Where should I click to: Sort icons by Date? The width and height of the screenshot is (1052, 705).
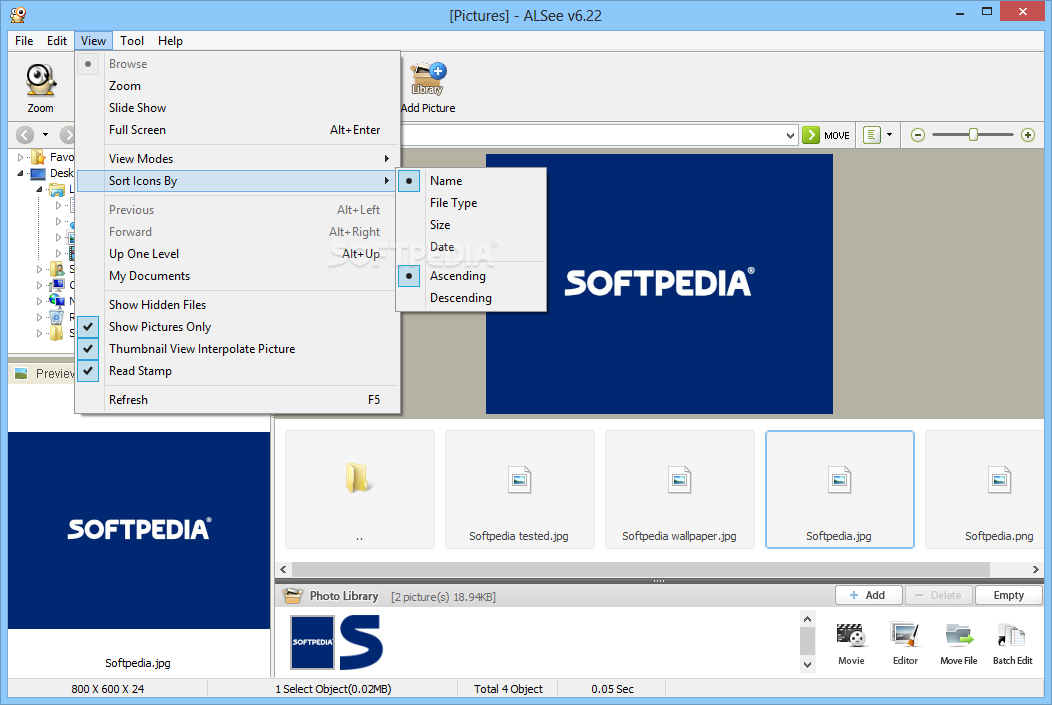pyautogui.click(x=472, y=247)
